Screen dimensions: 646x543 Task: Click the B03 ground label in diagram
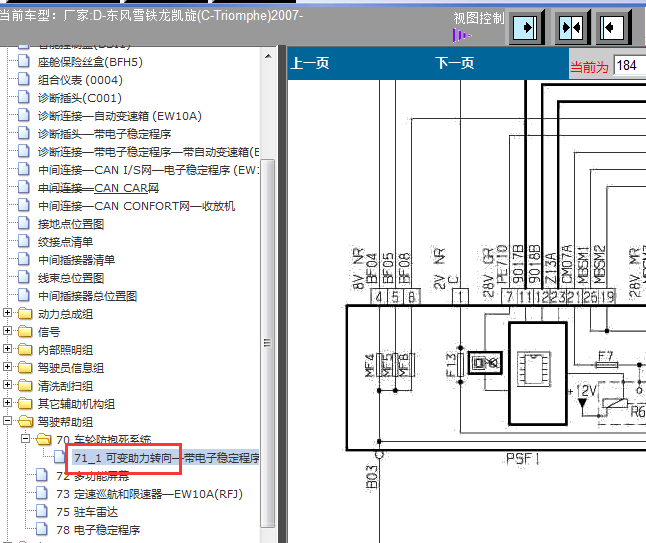click(x=372, y=477)
